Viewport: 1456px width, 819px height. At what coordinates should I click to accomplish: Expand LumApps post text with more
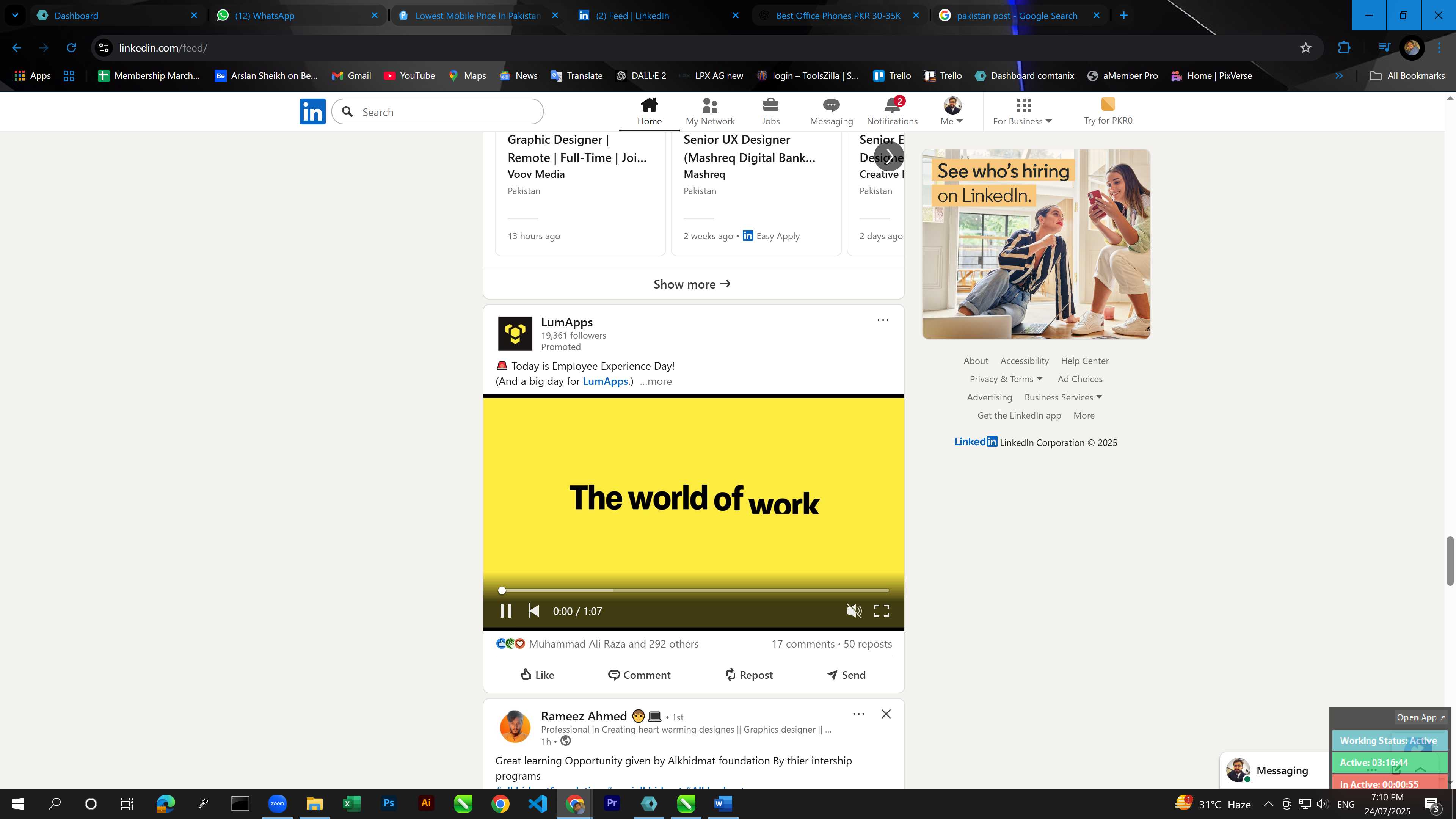click(656, 381)
